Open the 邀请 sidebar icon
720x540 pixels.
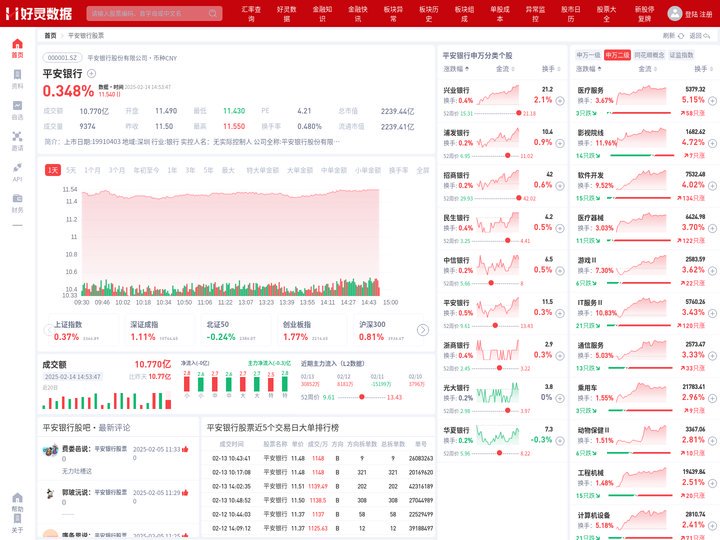17,141
